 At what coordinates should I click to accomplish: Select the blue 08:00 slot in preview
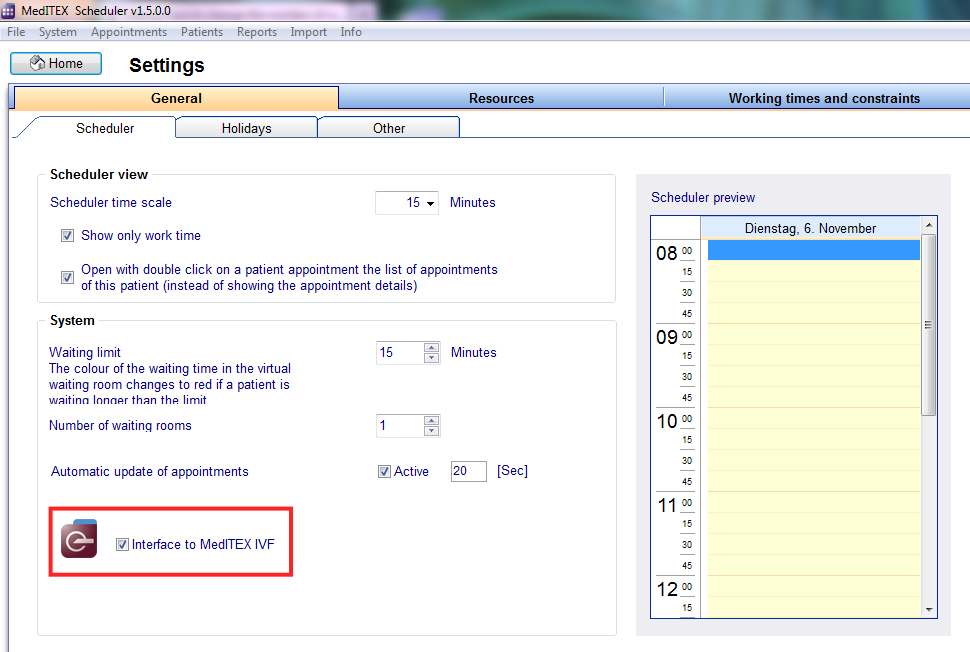813,250
